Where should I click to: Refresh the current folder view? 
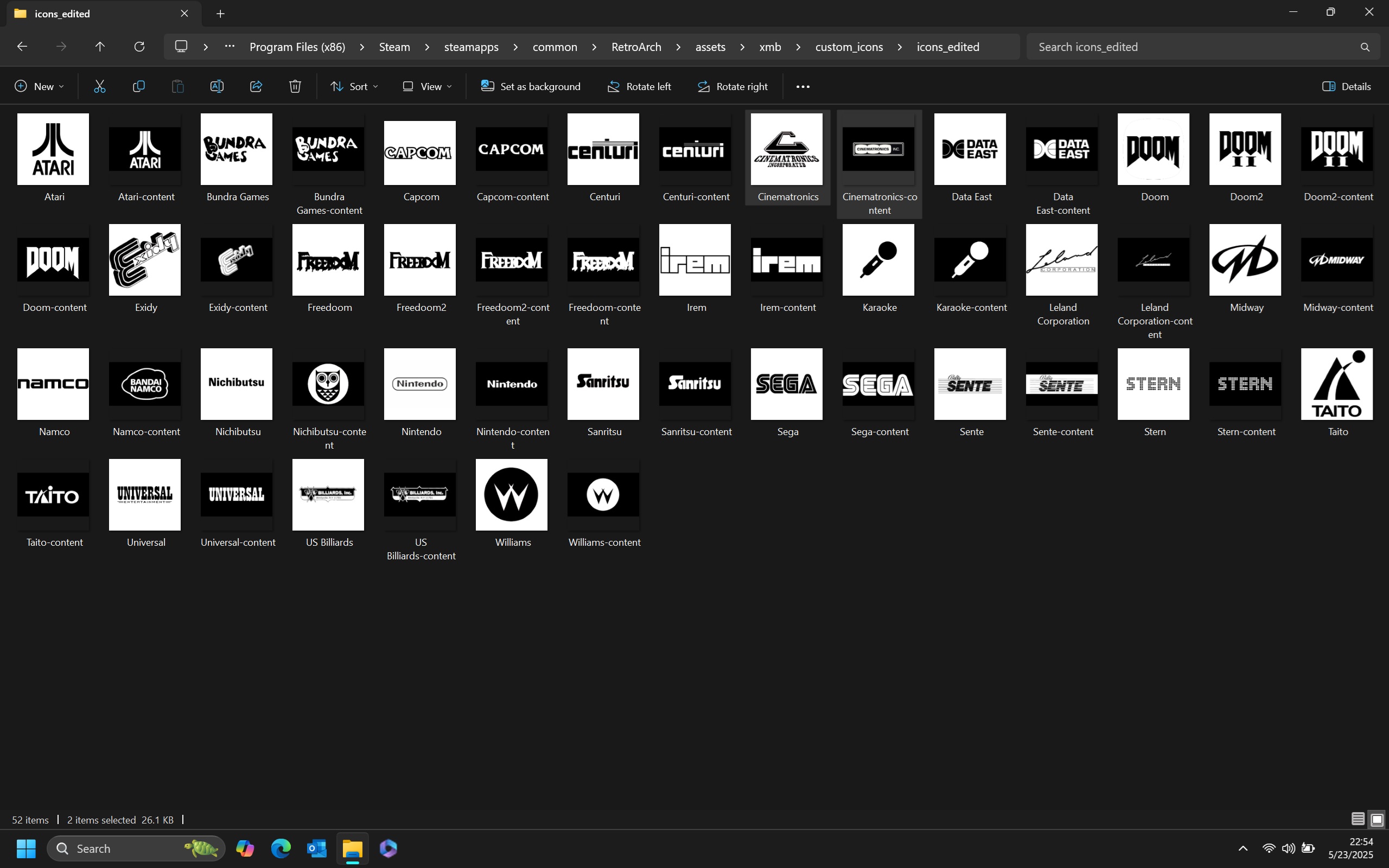tap(139, 47)
